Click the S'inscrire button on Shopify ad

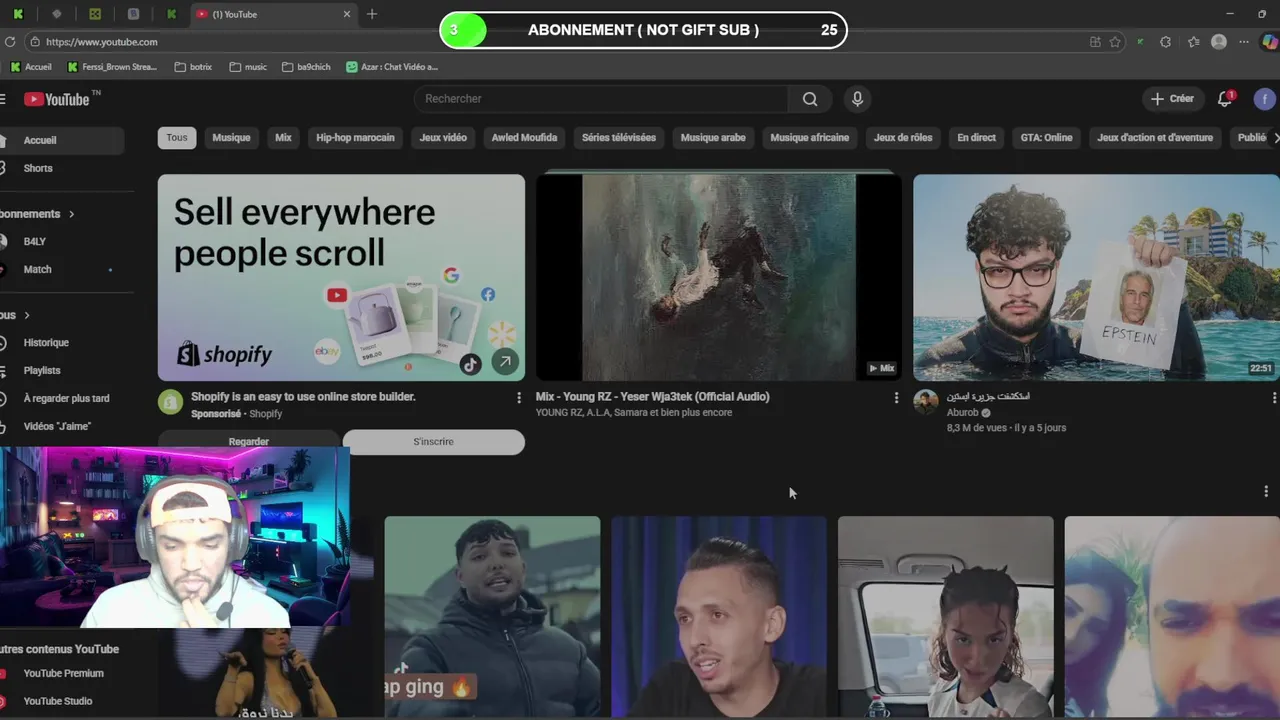tap(433, 442)
